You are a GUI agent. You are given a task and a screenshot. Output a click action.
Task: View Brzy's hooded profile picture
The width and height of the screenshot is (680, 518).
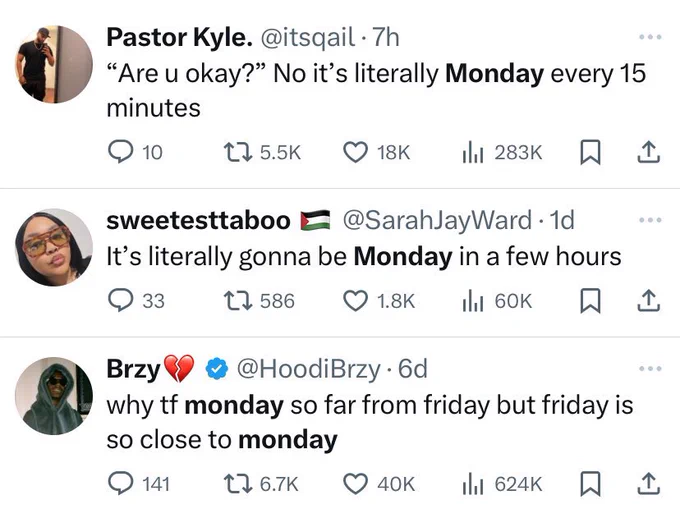click(x=54, y=396)
